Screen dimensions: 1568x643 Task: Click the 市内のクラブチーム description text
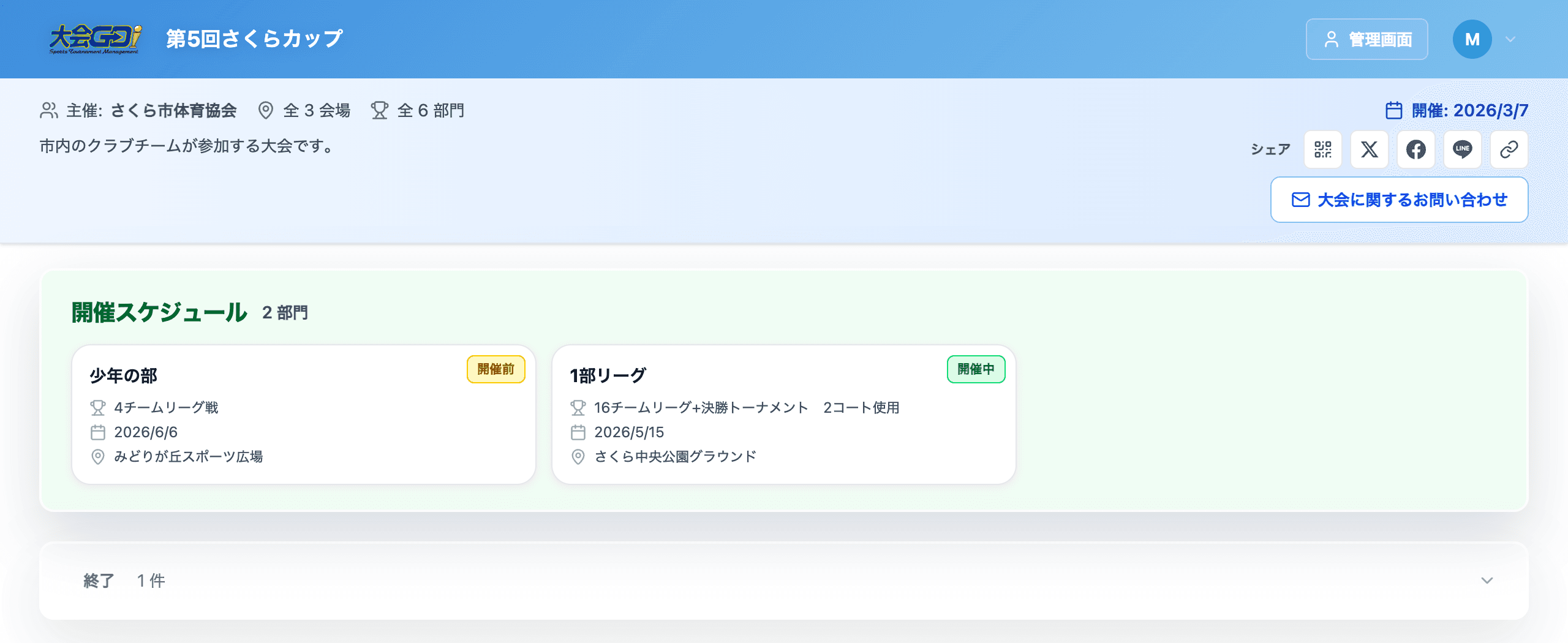(x=186, y=146)
